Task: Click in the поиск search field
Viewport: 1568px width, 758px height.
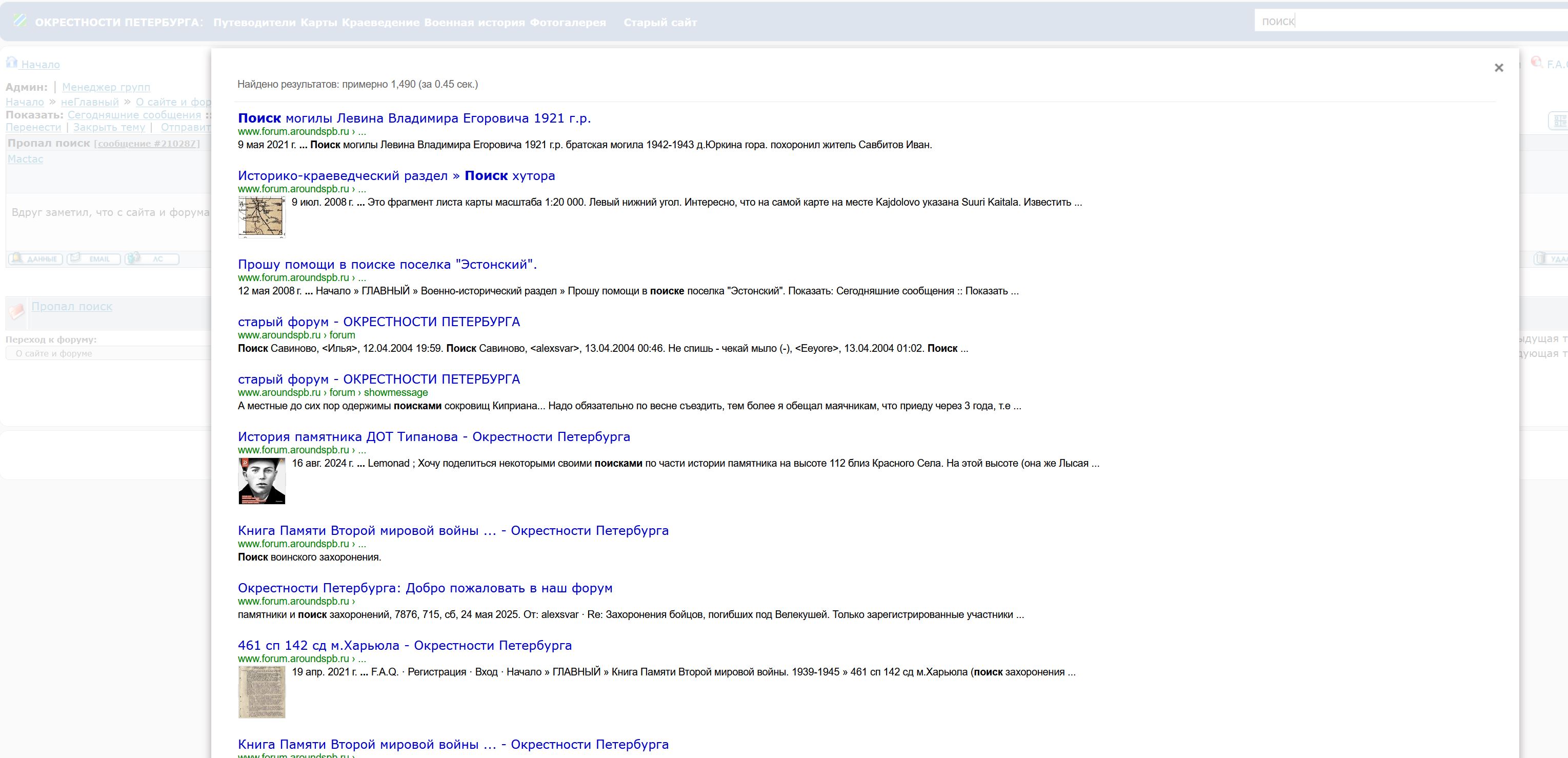Action: coord(1400,22)
